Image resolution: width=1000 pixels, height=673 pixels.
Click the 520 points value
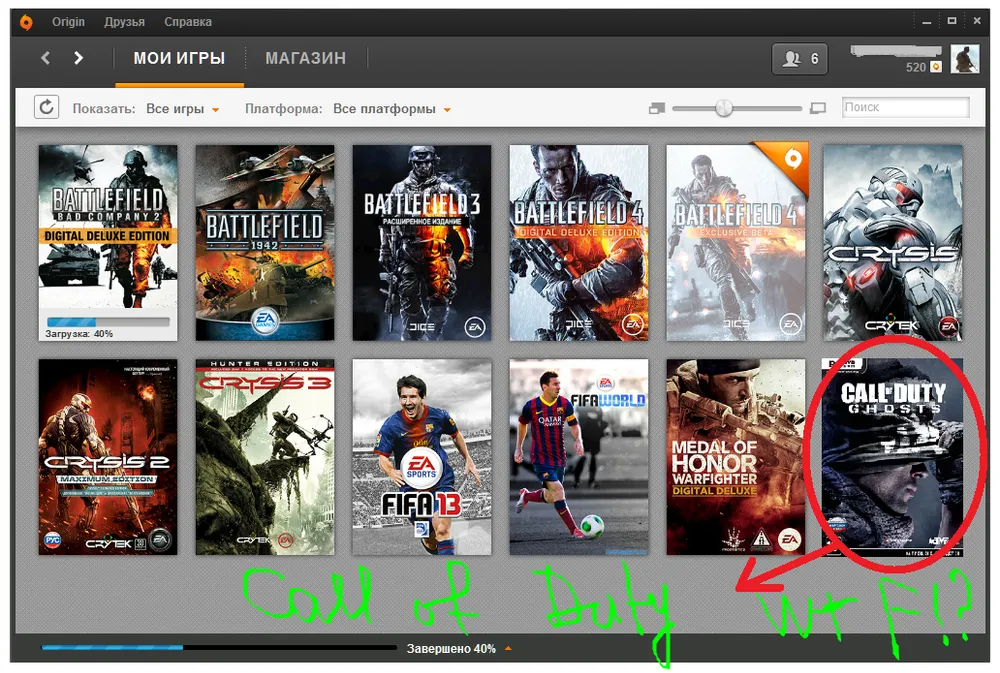tap(916, 67)
